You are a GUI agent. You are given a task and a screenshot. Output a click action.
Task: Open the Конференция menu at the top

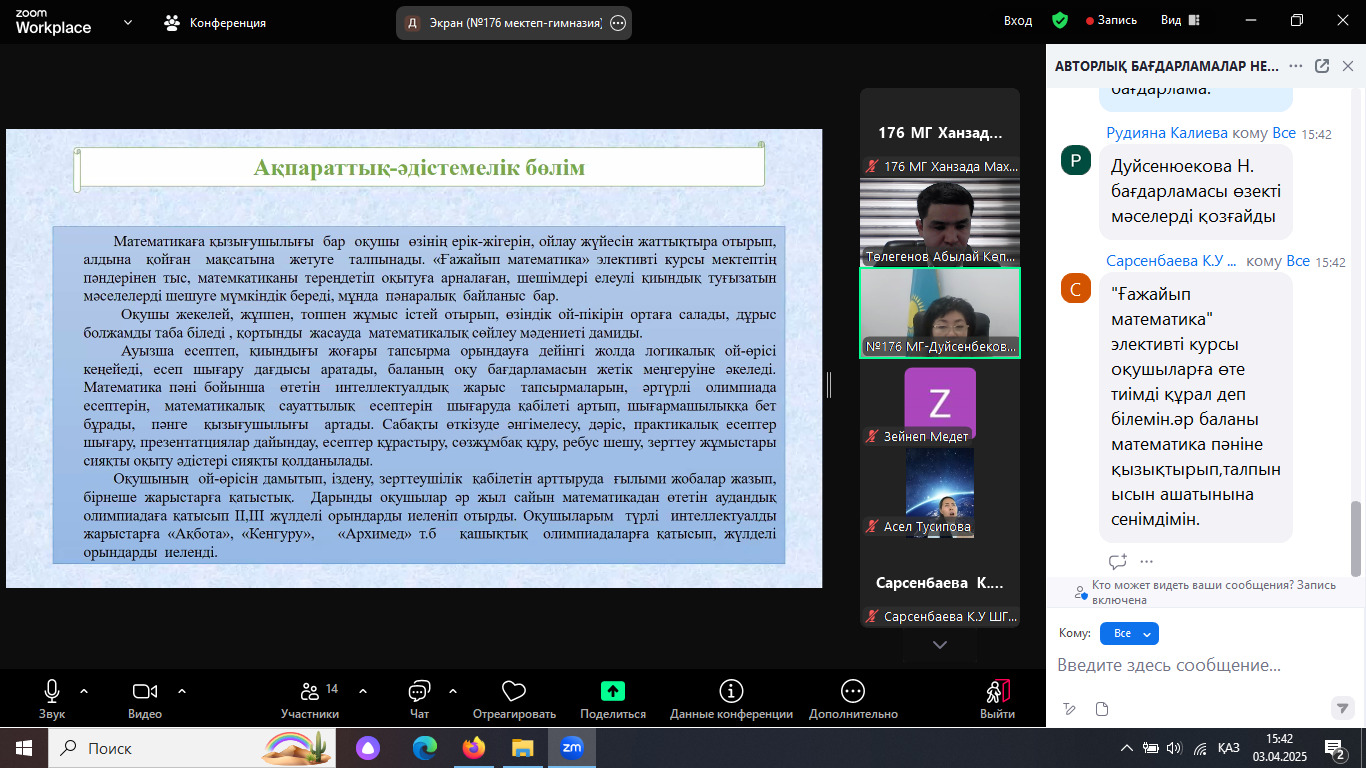pyautogui.click(x=216, y=22)
